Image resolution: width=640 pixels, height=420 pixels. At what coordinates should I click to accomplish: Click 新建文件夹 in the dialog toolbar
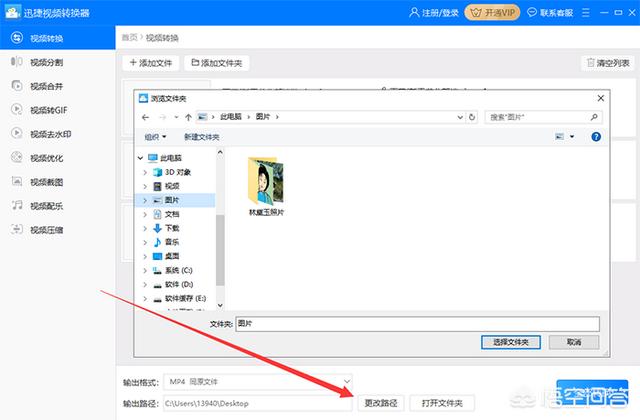[202, 137]
